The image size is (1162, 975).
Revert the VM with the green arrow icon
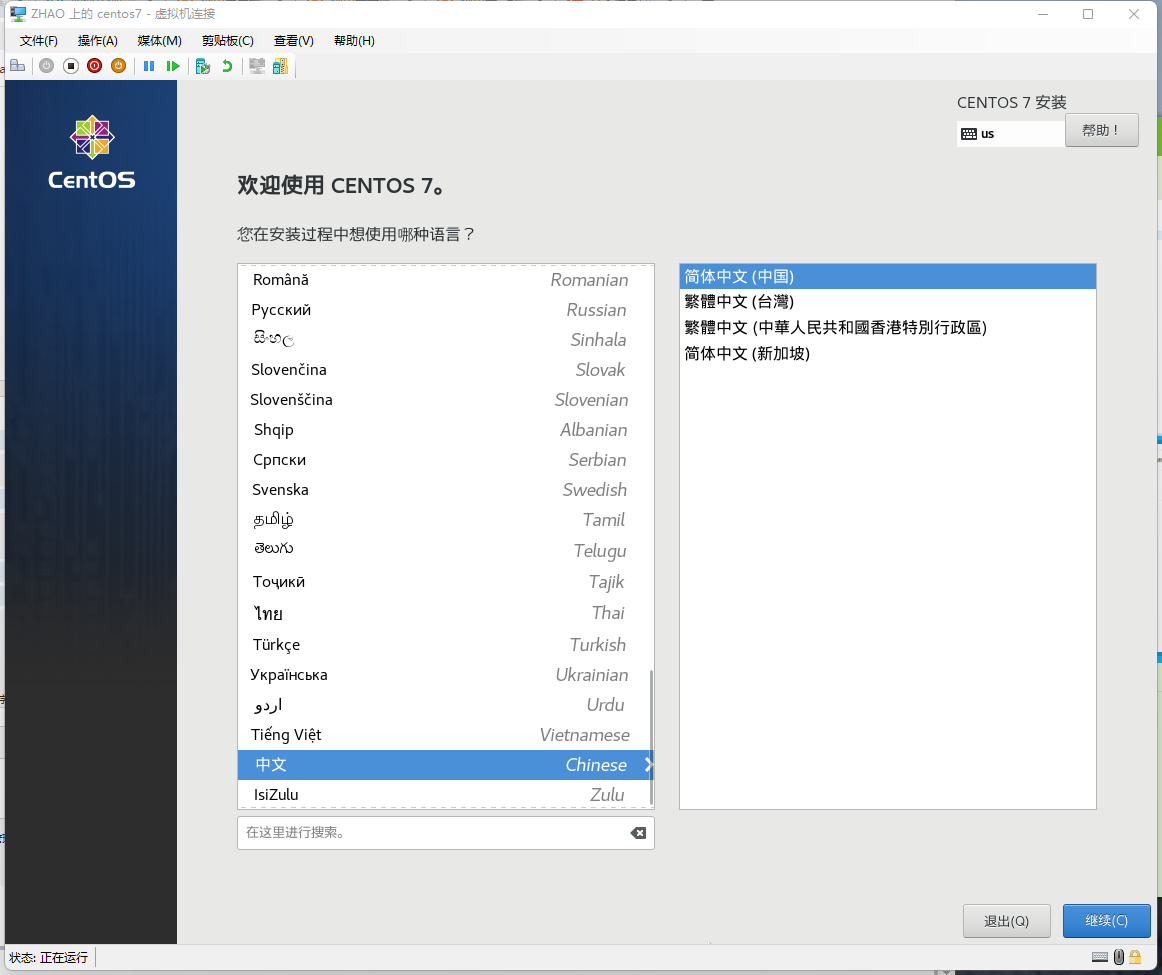click(227, 66)
